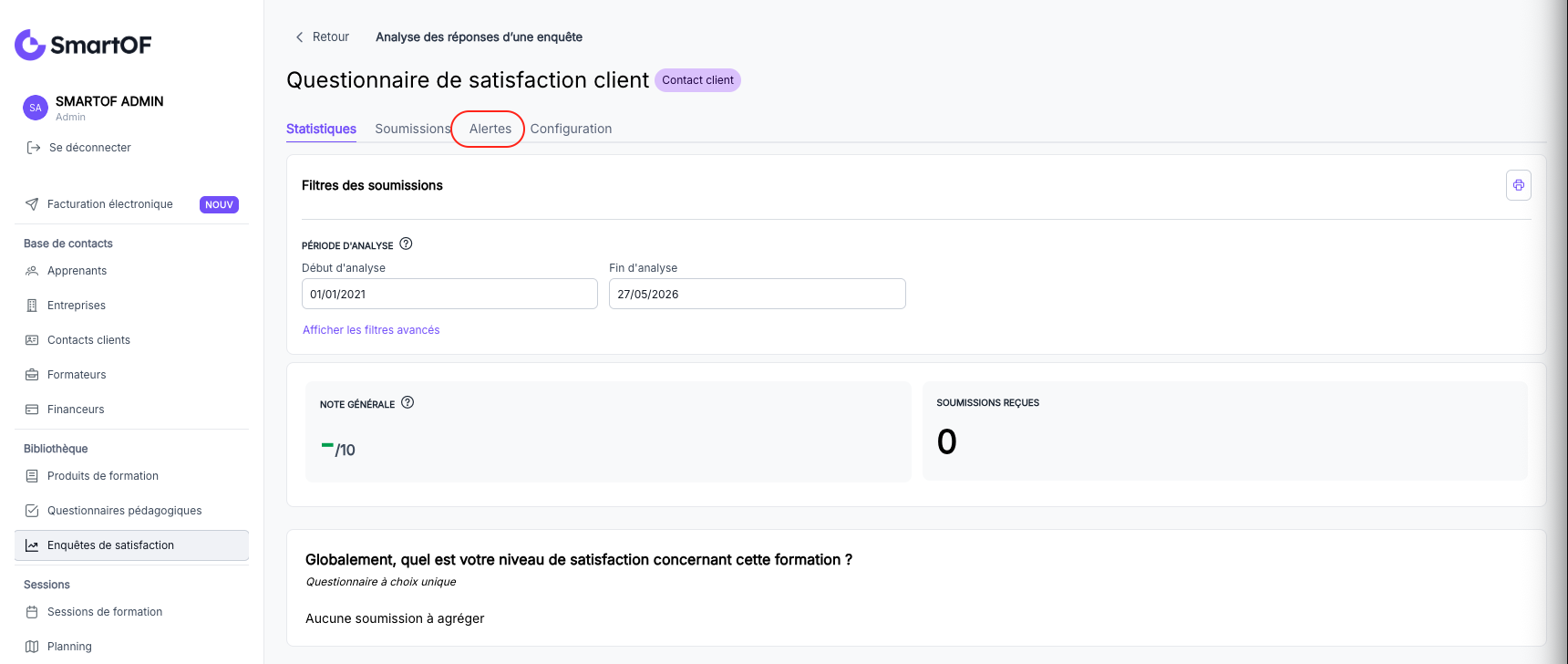Open the Soumissions tab
This screenshot has width=1568, height=664.
[x=413, y=129]
